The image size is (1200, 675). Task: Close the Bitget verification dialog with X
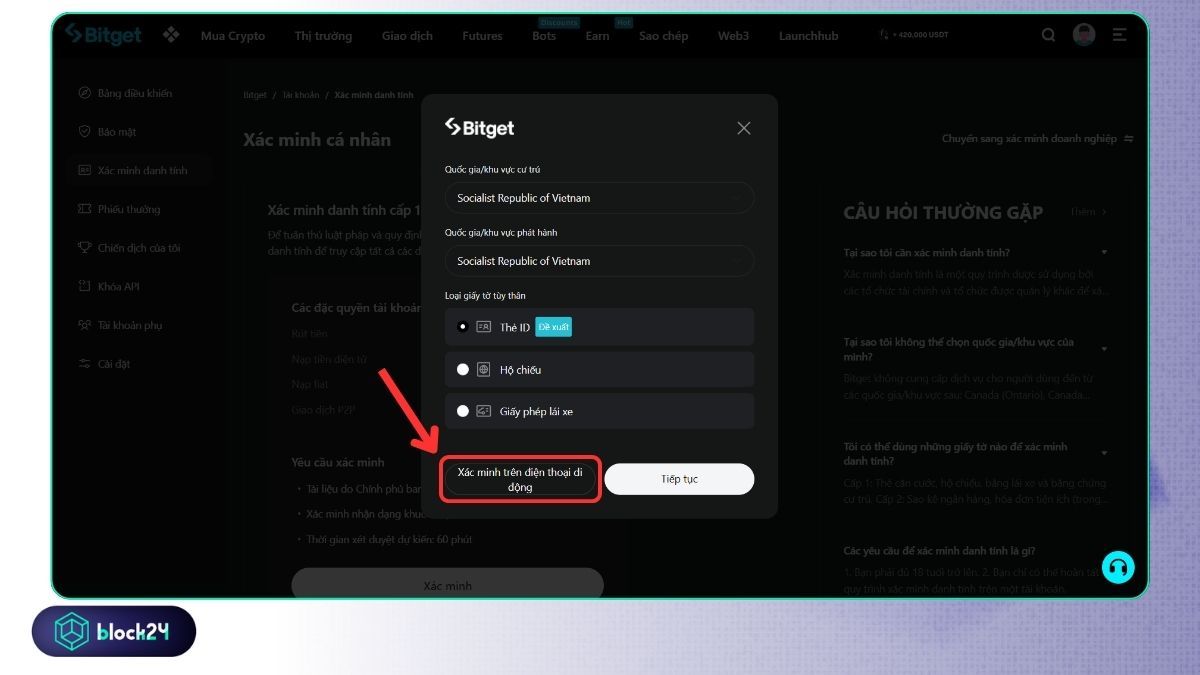(x=743, y=128)
